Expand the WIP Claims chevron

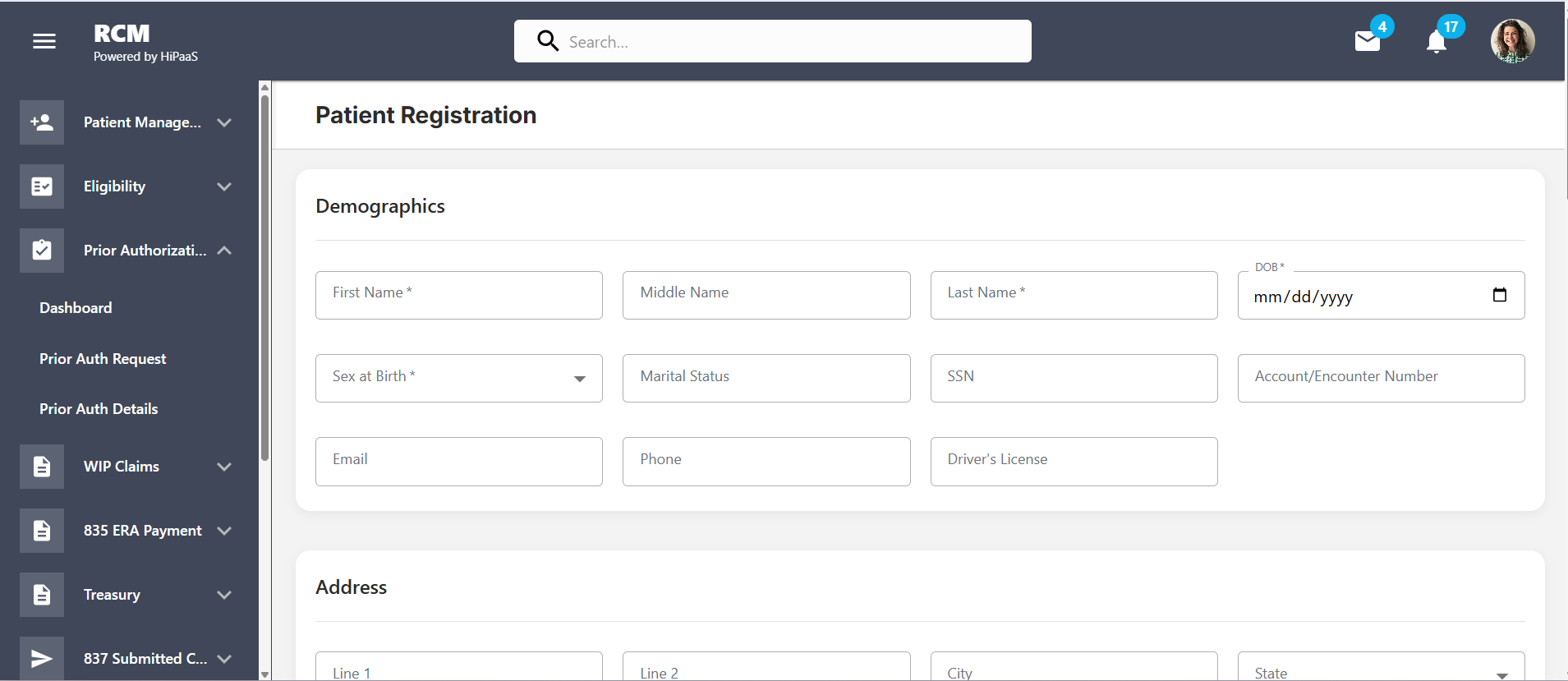(x=224, y=467)
